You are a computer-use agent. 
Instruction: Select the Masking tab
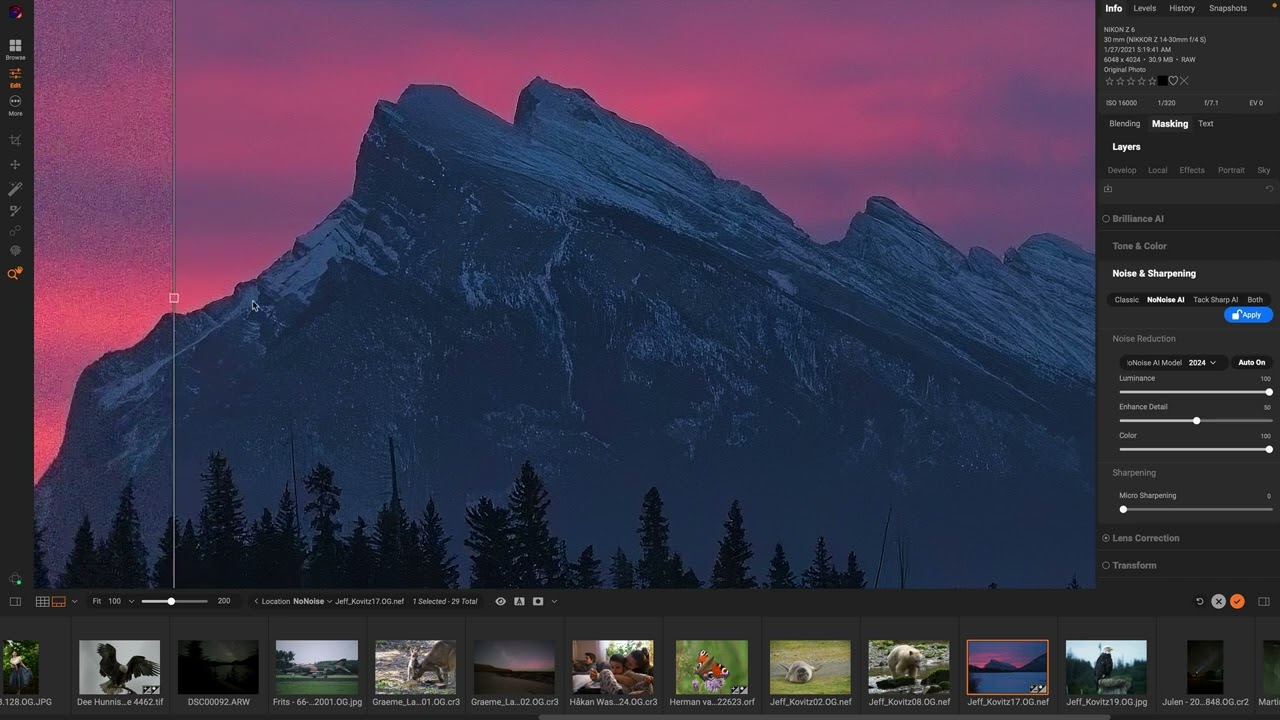[1170, 124]
